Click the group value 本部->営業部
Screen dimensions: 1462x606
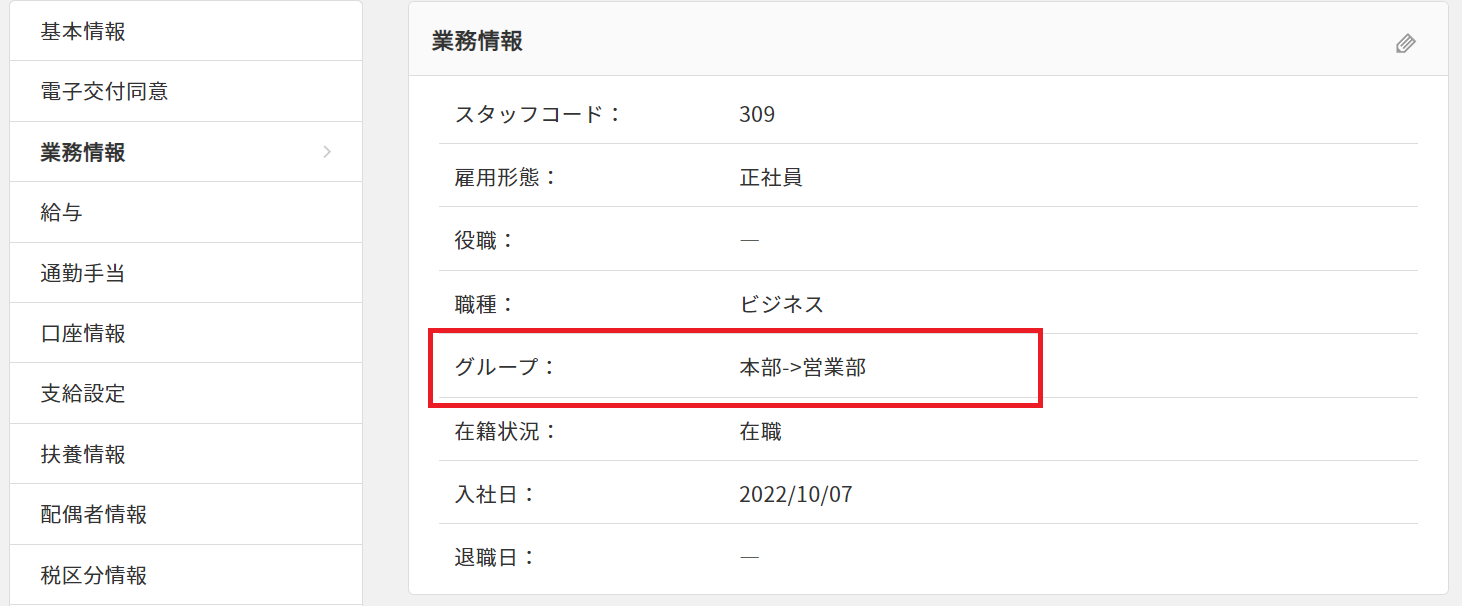802,367
